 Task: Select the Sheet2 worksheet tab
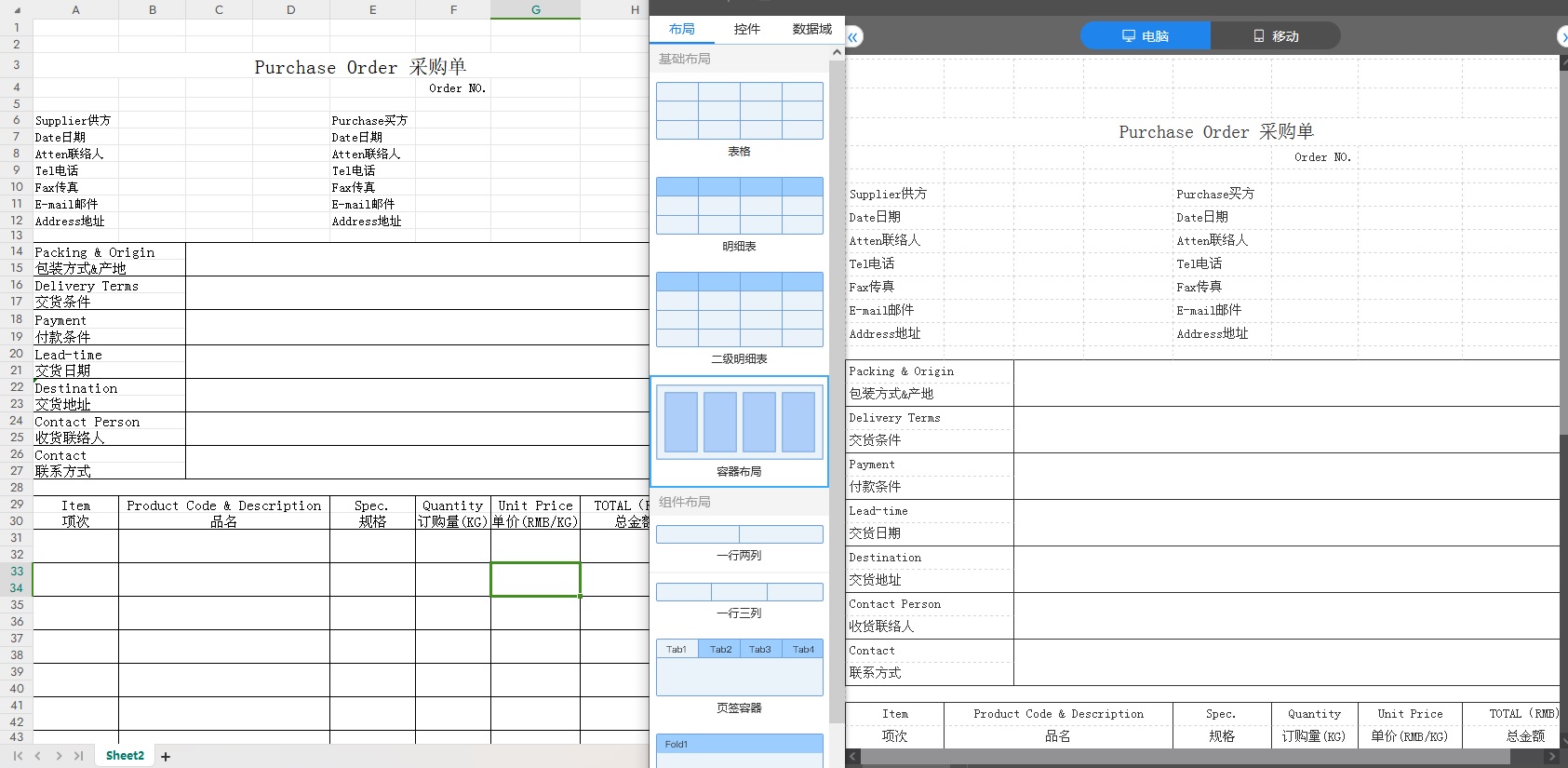(x=125, y=756)
